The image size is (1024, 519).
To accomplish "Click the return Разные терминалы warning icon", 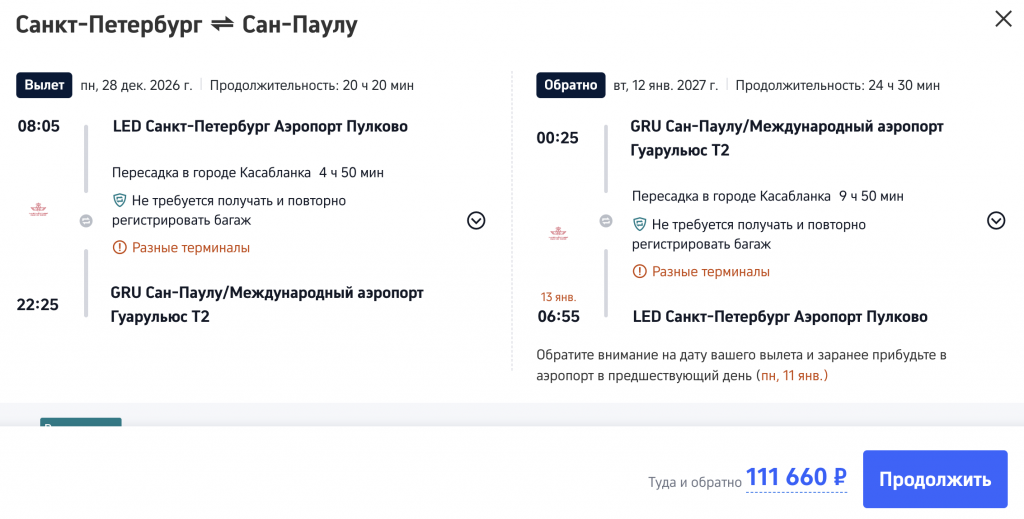I will click(639, 271).
